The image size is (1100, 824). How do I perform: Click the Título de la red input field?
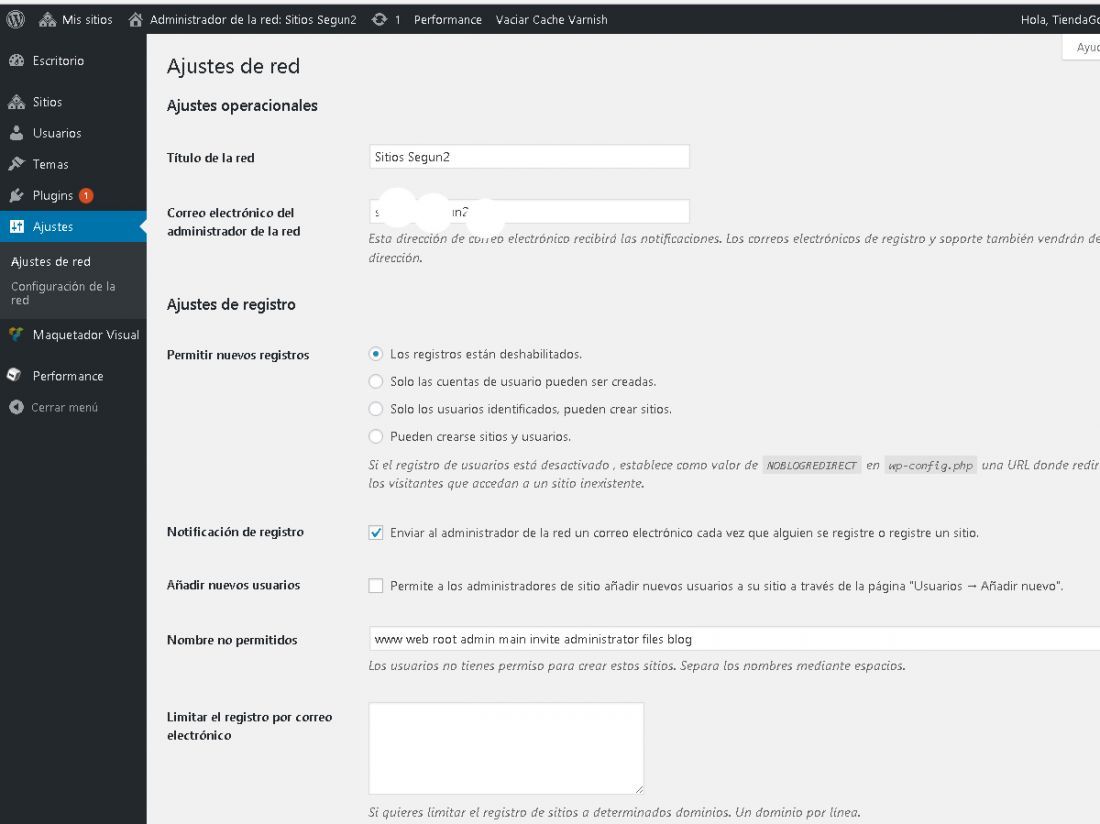(x=529, y=156)
